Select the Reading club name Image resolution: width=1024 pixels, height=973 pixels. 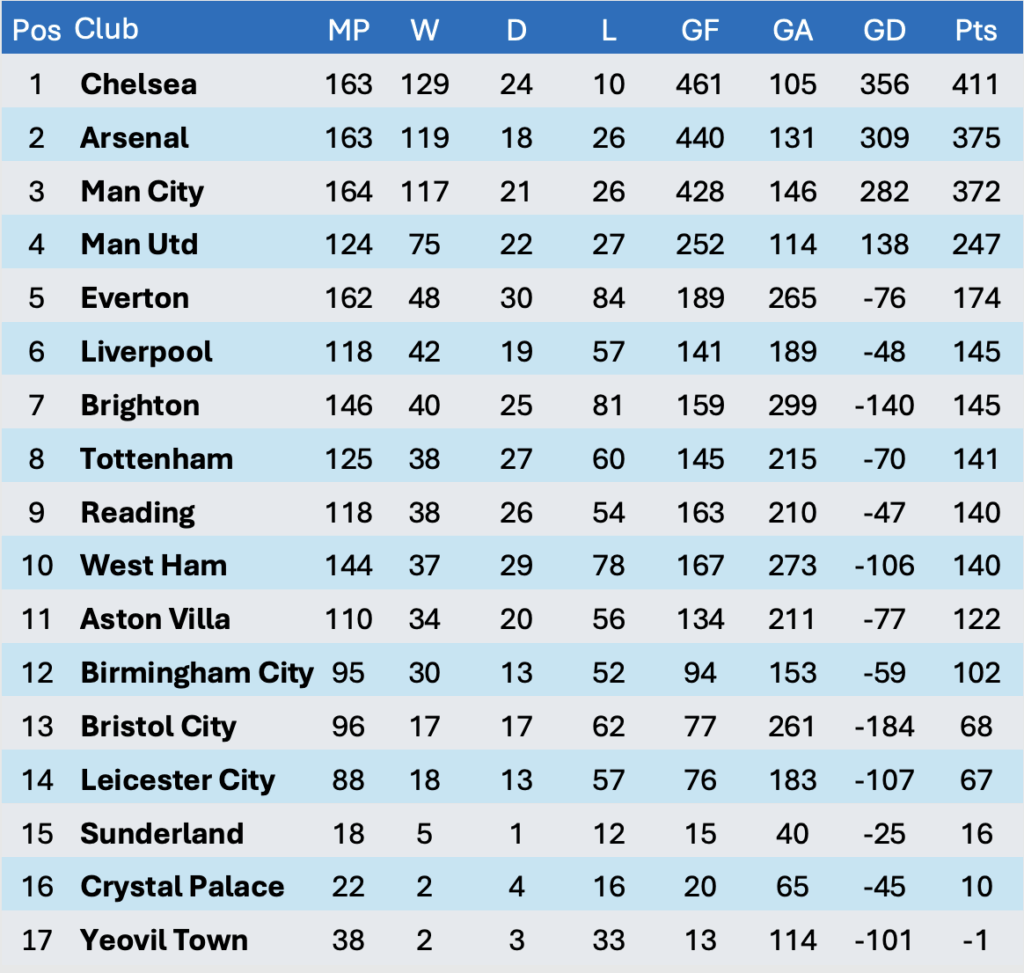pyautogui.click(x=137, y=512)
